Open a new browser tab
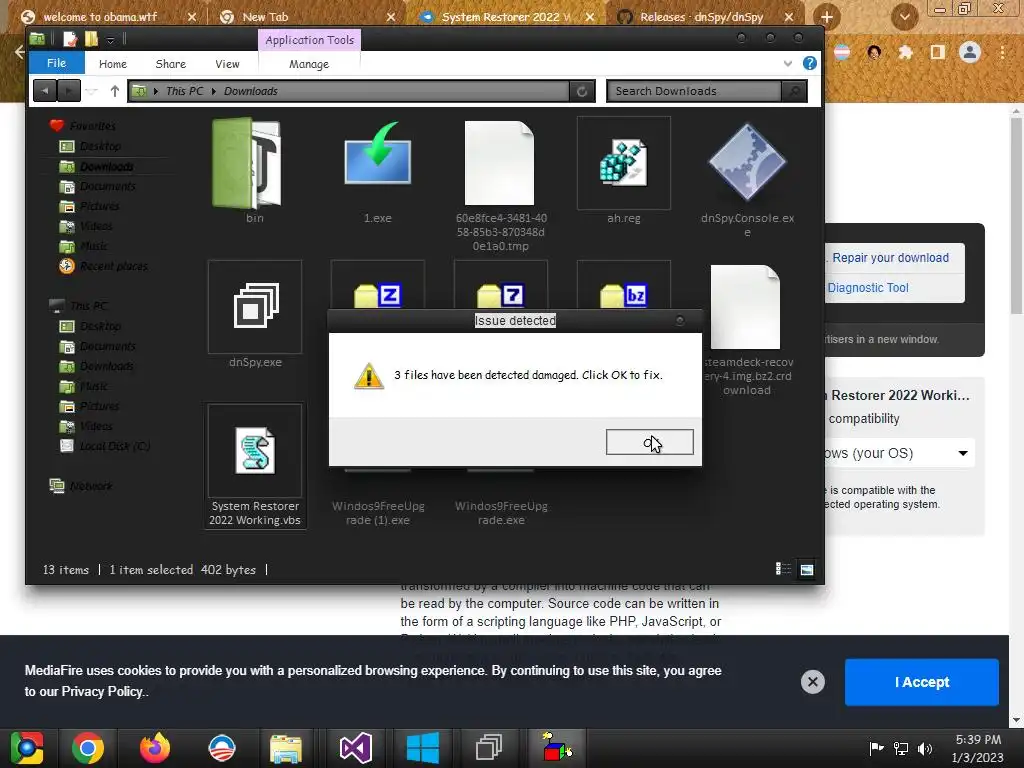 click(x=826, y=17)
